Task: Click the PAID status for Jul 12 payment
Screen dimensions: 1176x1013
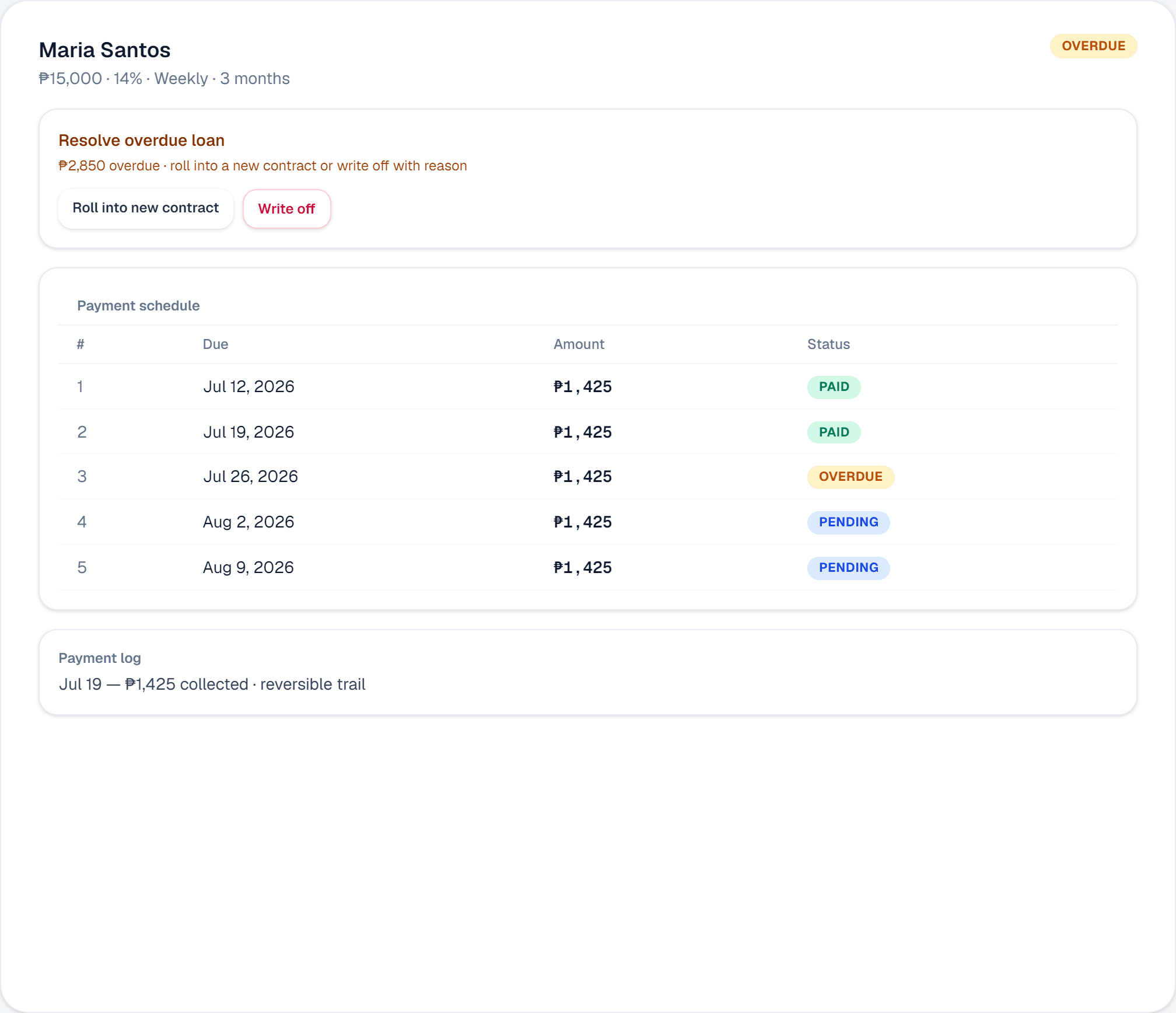Action: 834,387
